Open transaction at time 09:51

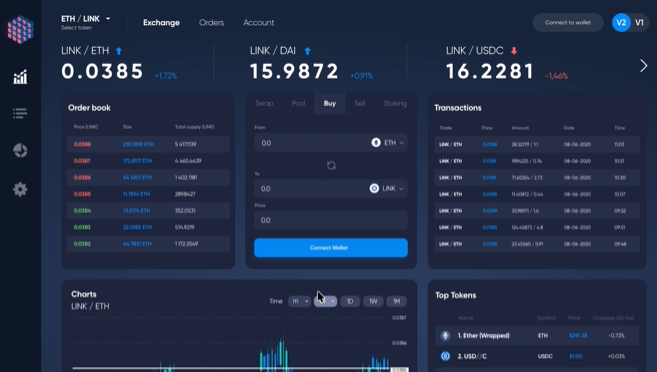(x=537, y=227)
